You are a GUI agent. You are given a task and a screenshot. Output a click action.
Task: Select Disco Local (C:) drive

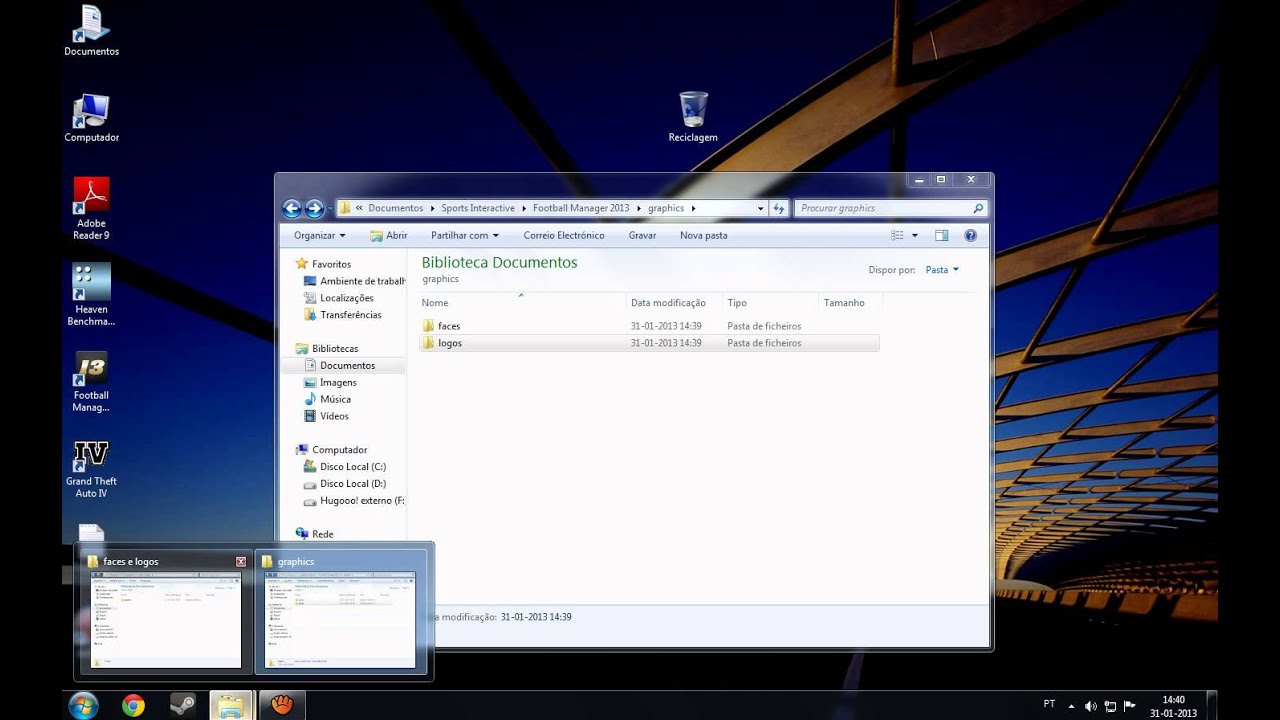coord(344,467)
